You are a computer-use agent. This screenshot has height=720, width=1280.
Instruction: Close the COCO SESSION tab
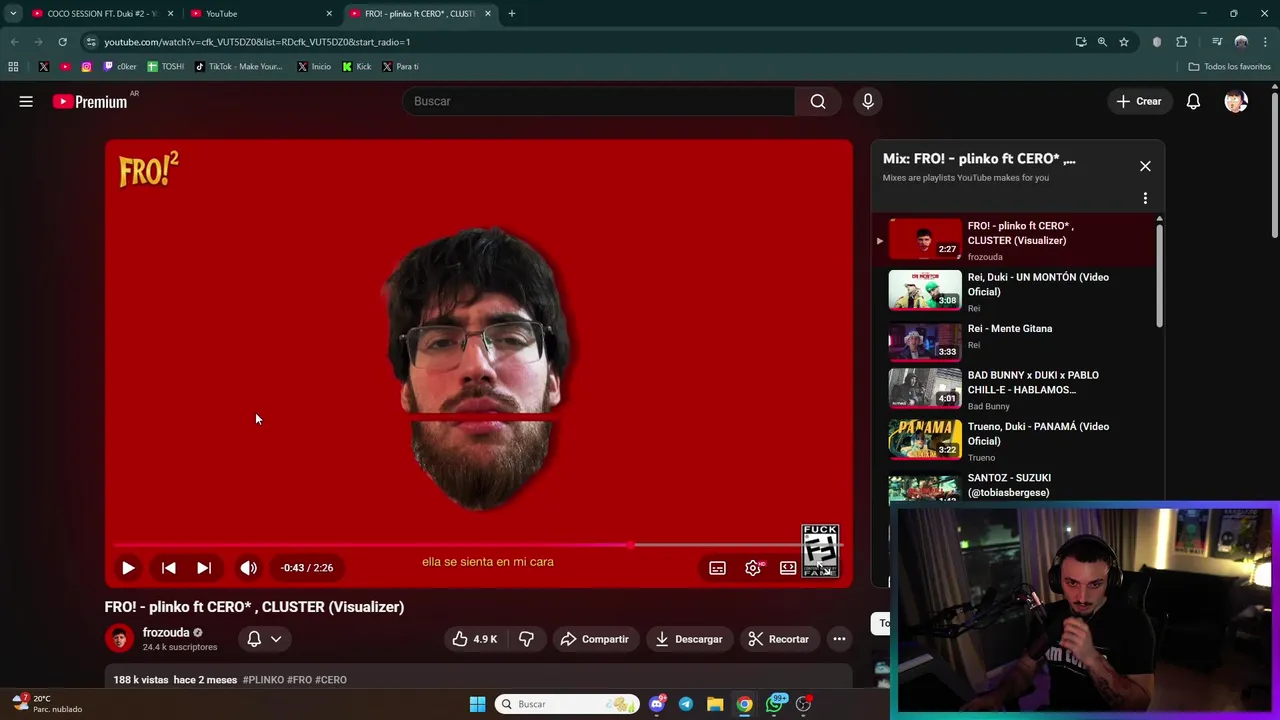170,13
